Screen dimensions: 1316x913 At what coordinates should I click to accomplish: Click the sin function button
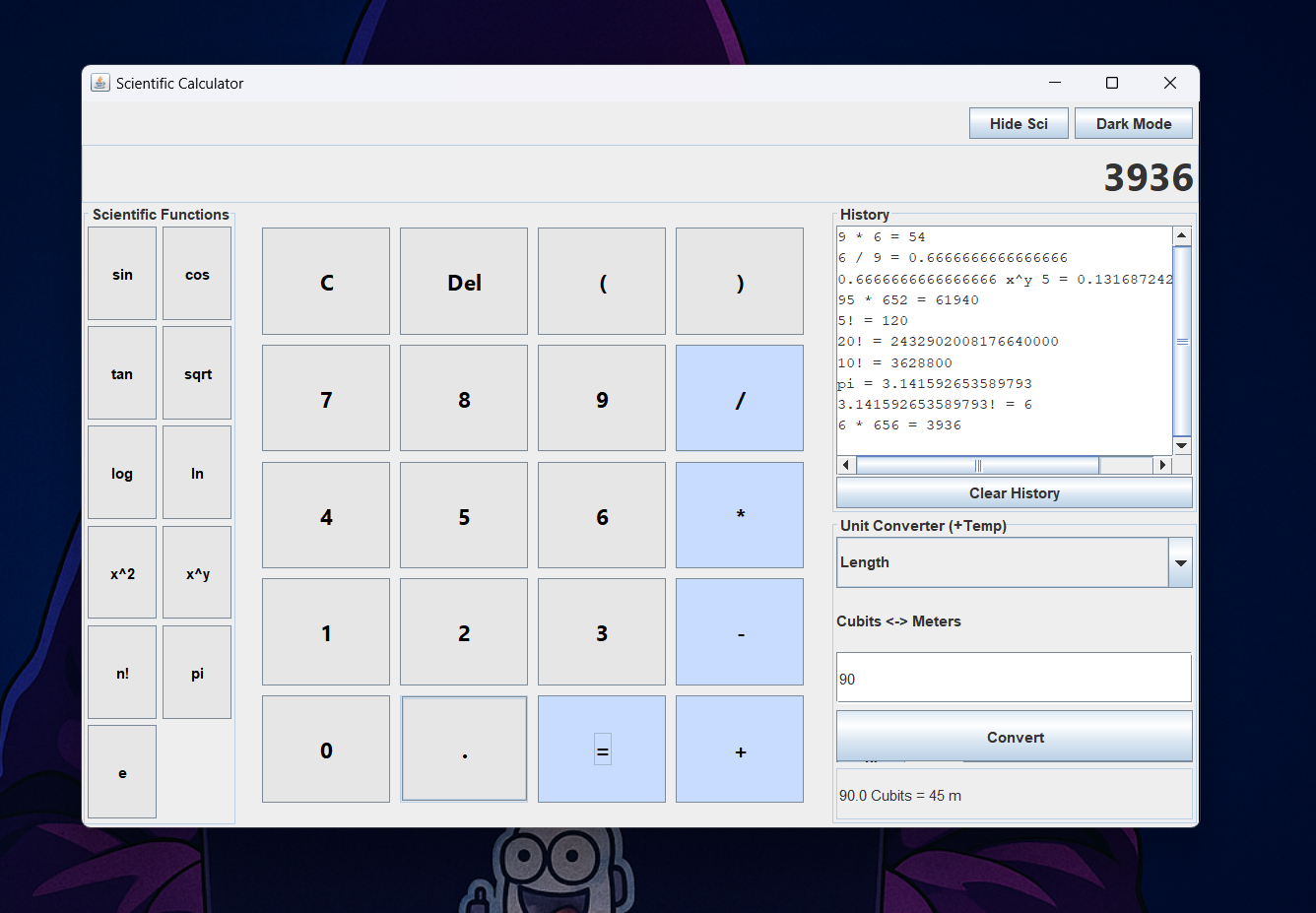pos(122,274)
